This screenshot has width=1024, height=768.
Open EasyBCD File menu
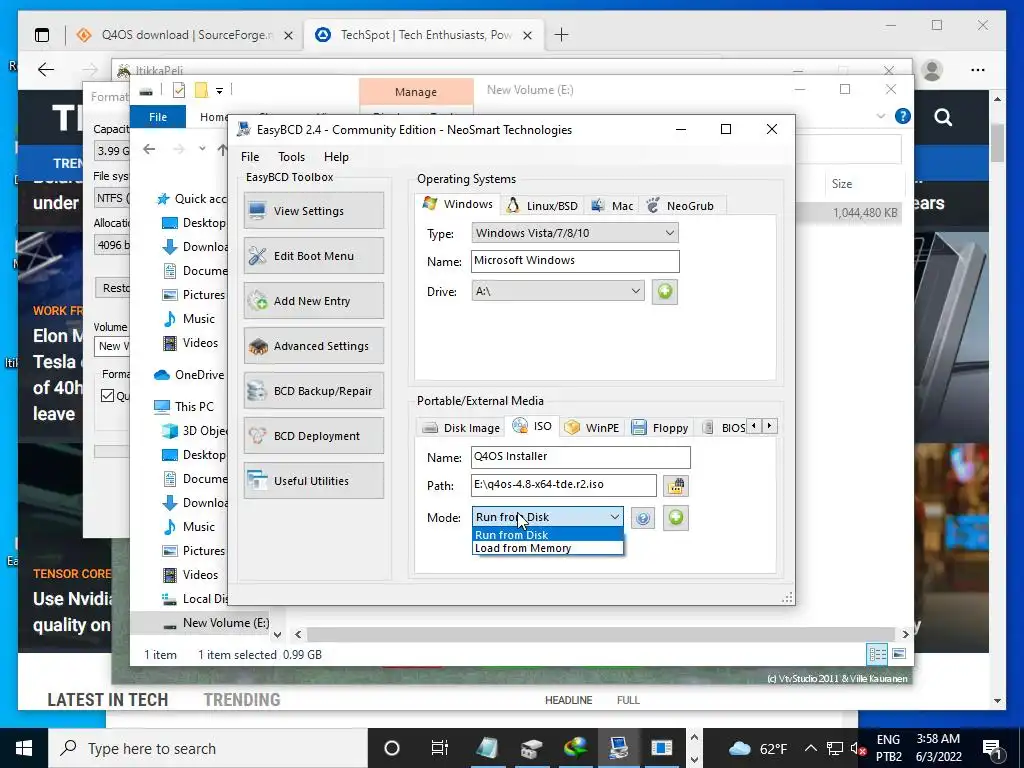coord(249,157)
